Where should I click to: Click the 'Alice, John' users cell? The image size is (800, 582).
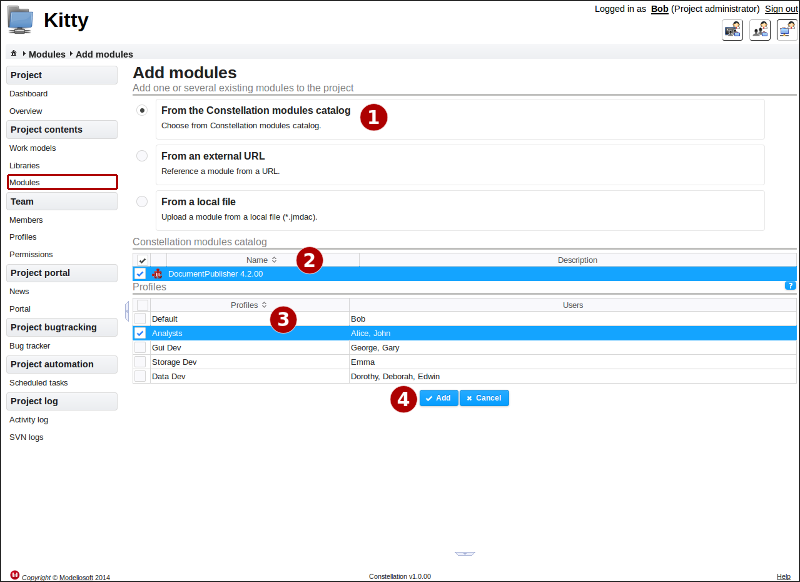(x=573, y=333)
